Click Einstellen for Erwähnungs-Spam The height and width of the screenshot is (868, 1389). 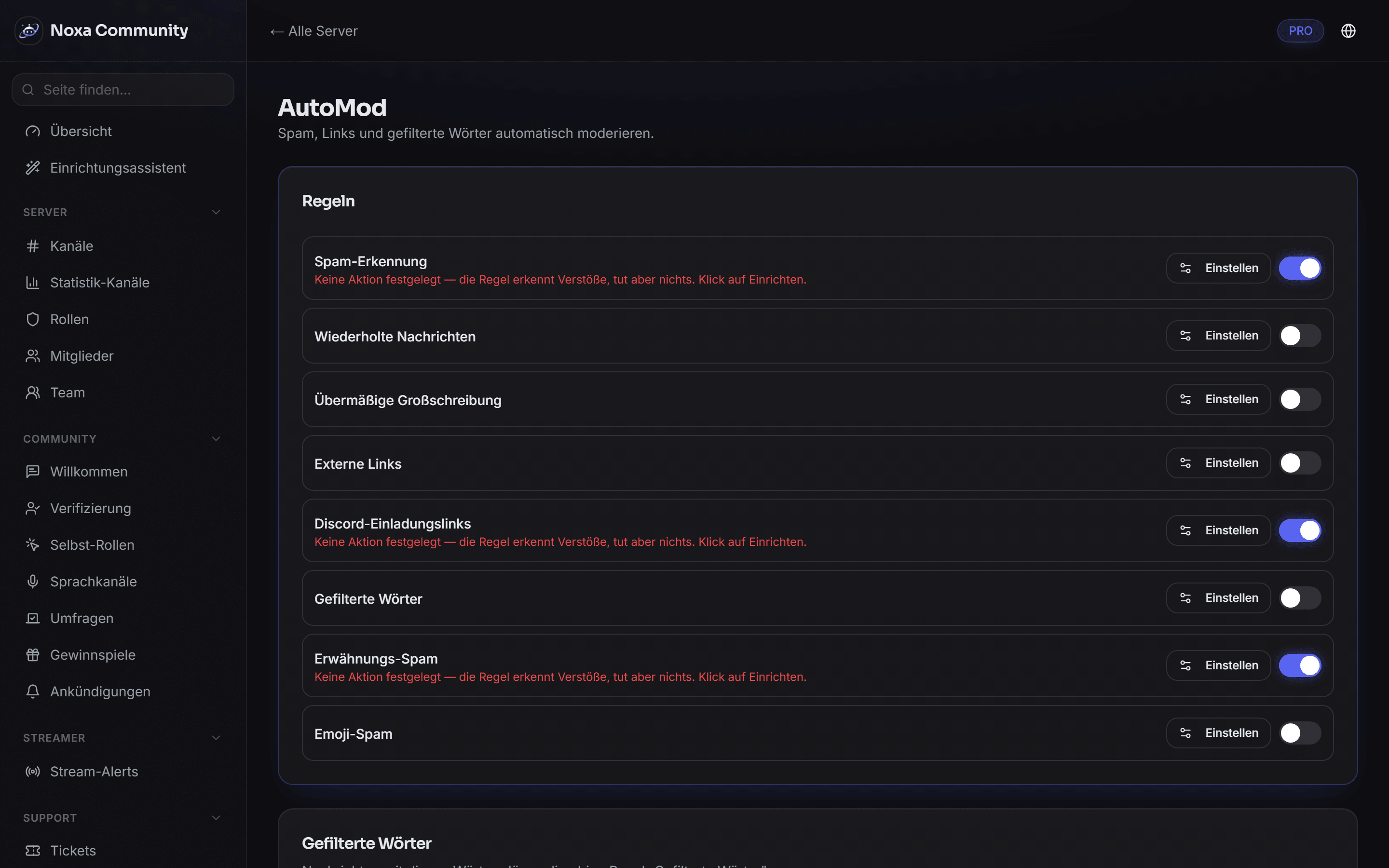[x=1218, y=666]
